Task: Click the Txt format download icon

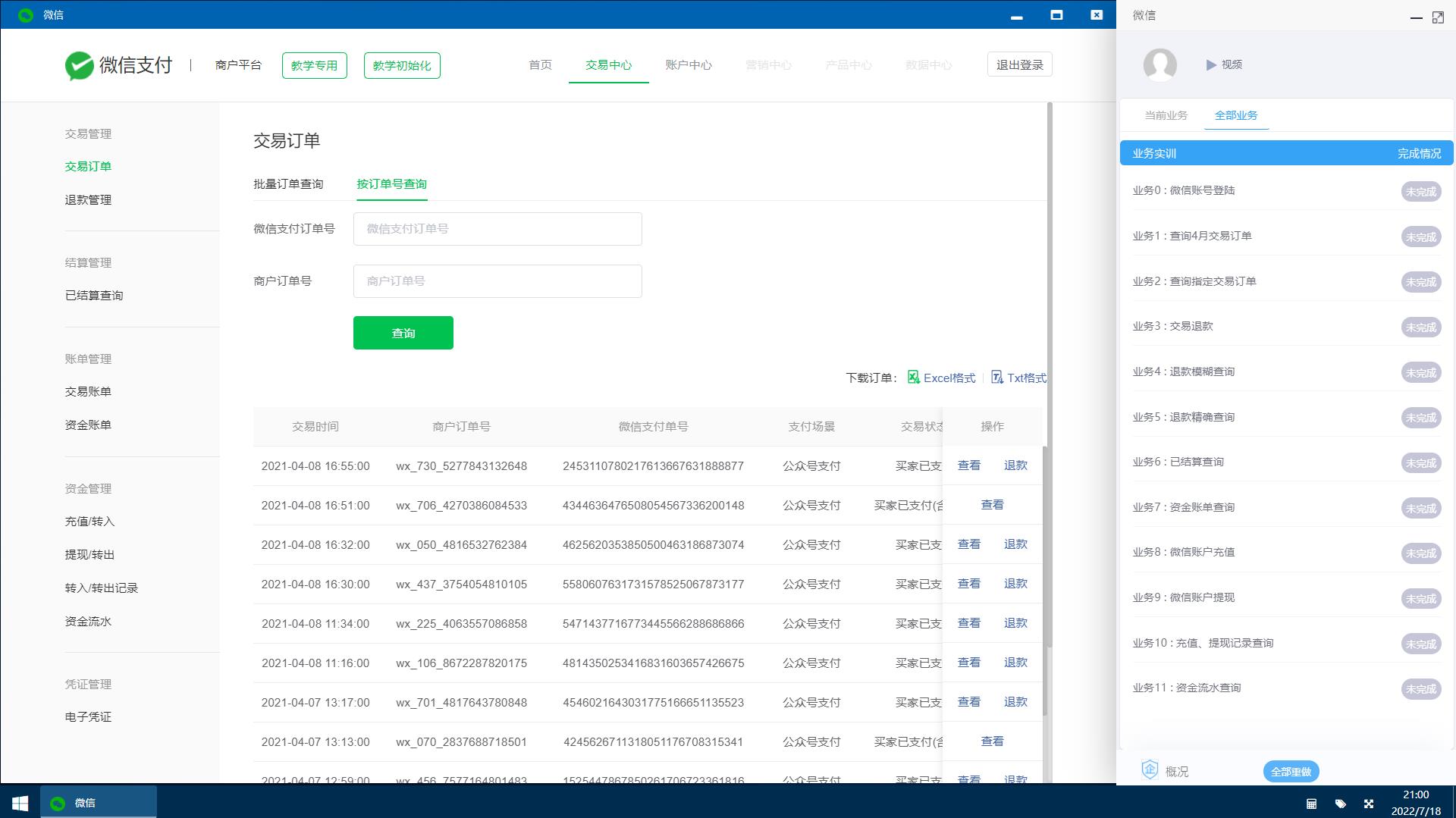Action: pyautogui.click(x=997, y=378)
